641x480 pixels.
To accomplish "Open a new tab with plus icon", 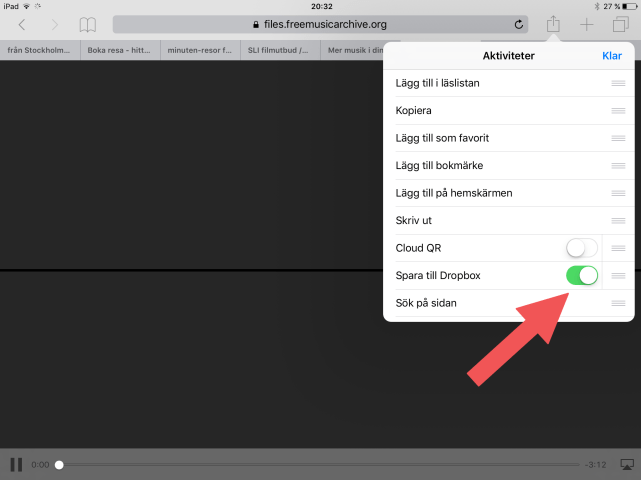I will 587,24.
